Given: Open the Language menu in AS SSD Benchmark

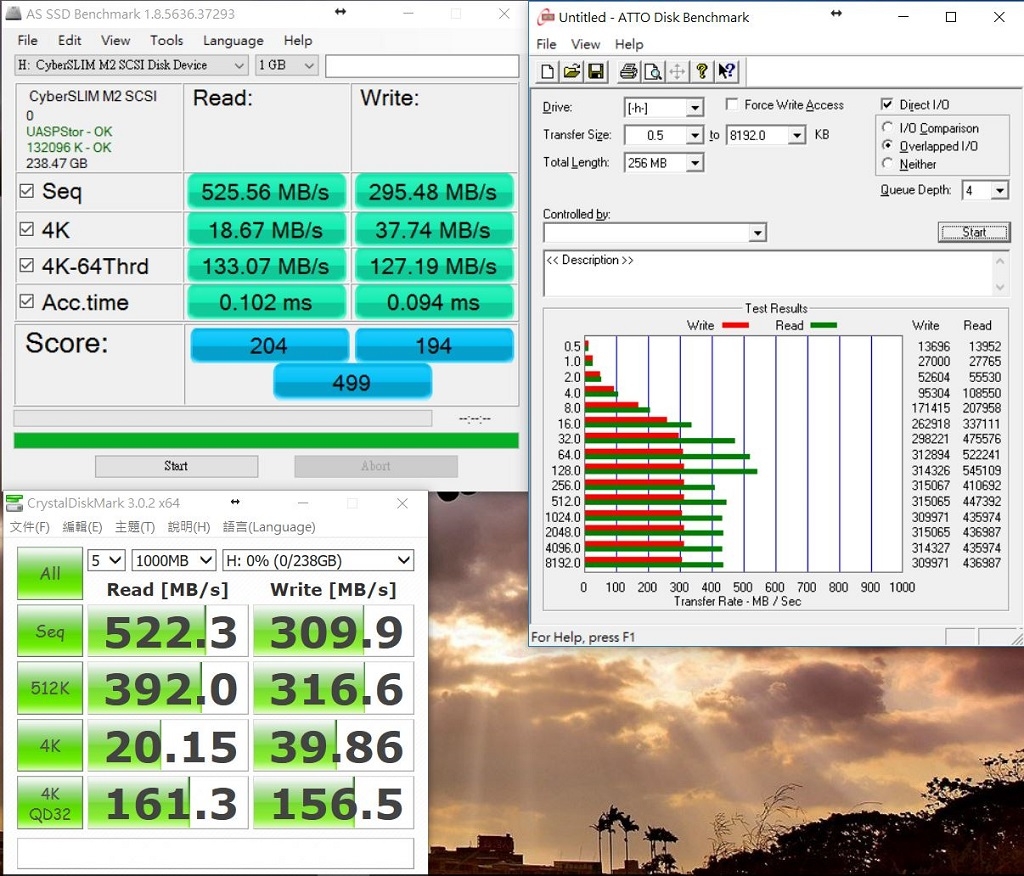Looking at the screenshot, I should [x=233, y=41].
